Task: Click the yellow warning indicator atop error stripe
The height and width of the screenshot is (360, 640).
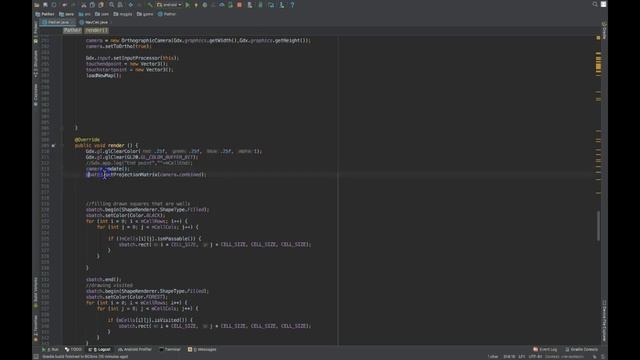Action: coord(598,38)
